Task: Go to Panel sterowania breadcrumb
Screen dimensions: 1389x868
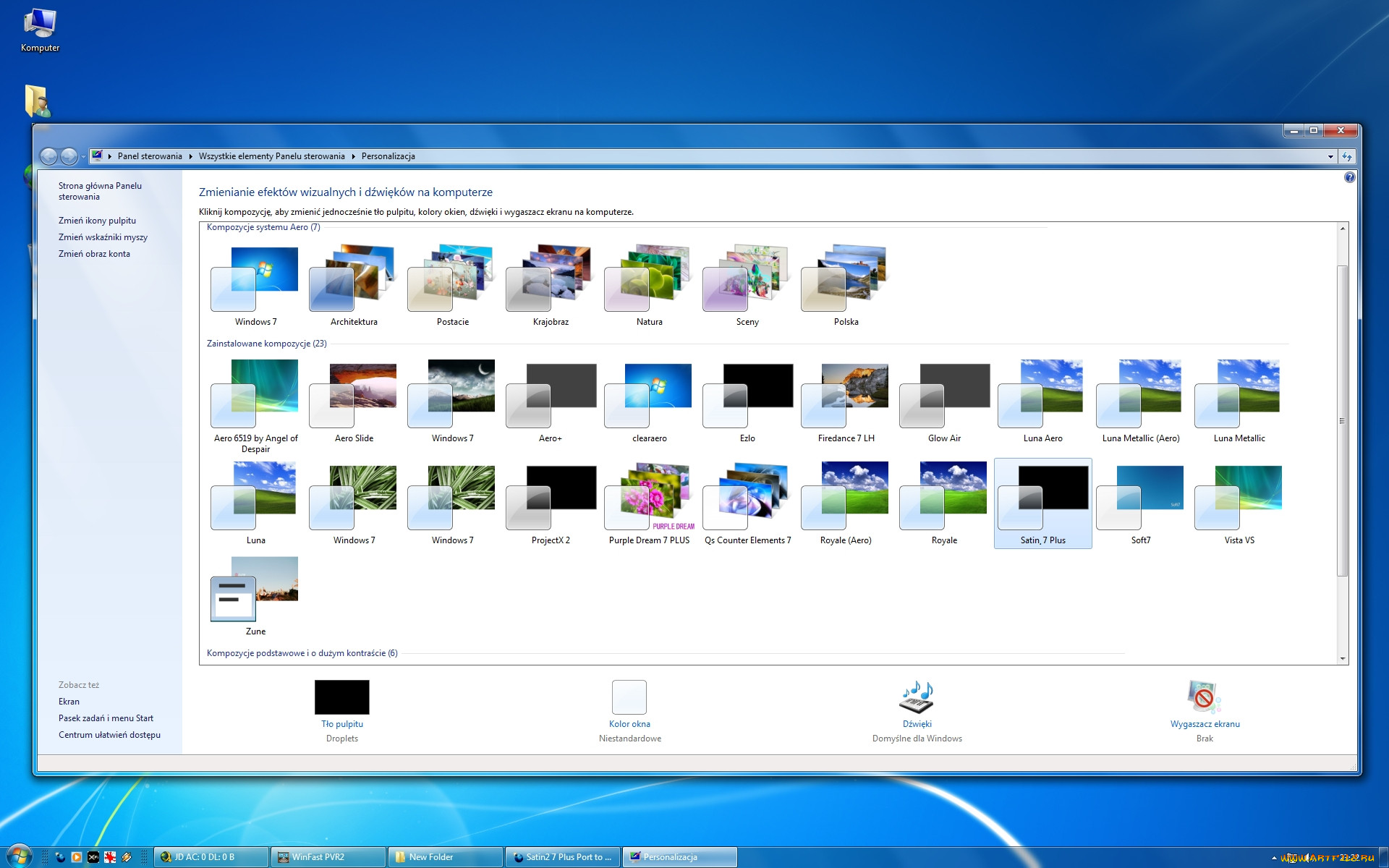Action: (x=150, y=156)
